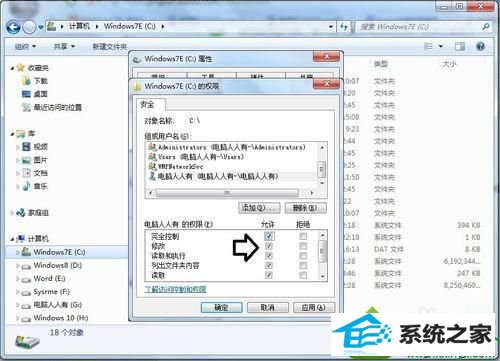500x361 pixels.
Task: Toggle allow checkbox for 读取
Action: (269, 275)
